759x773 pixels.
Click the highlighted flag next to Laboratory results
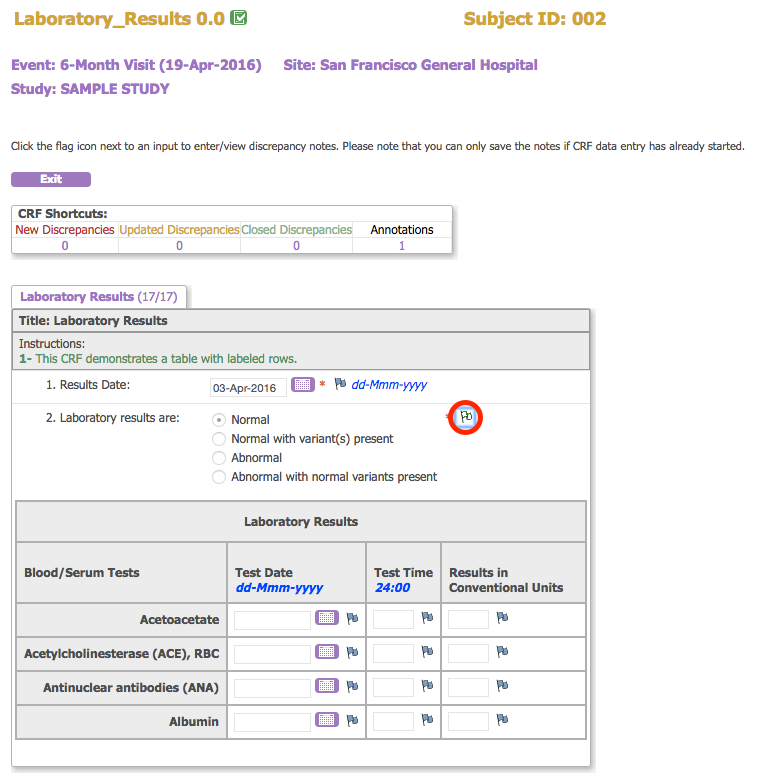pos(466,418)
